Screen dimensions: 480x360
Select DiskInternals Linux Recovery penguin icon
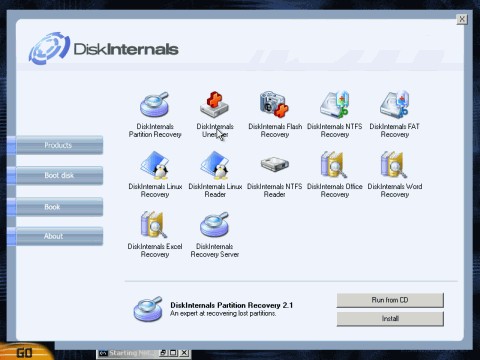154,165
